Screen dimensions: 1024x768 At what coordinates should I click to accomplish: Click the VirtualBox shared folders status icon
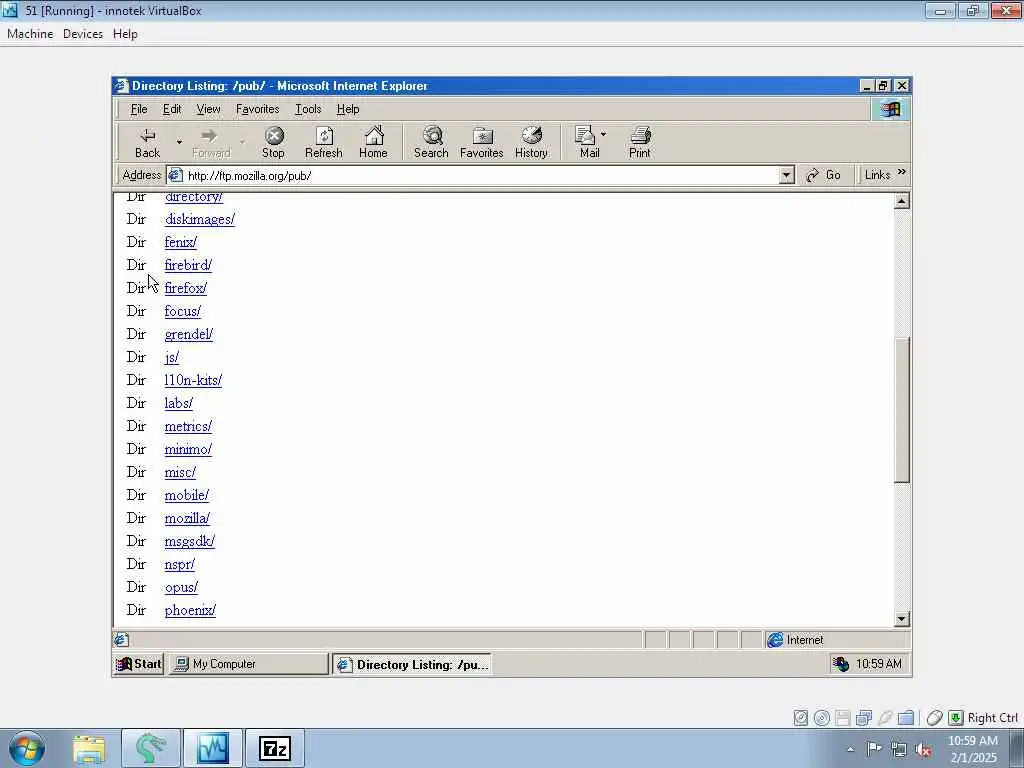click(x=906, y=718)
